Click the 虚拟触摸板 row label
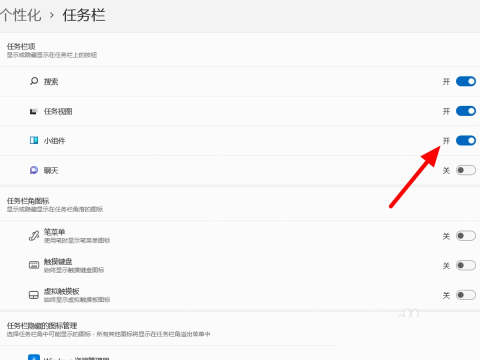 coord(62,291)
